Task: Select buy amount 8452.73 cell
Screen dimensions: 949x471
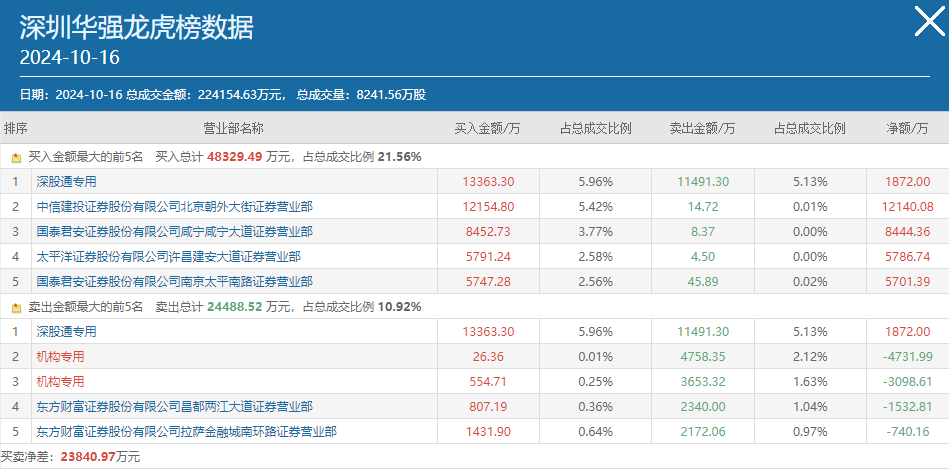Action: (488, 232)
